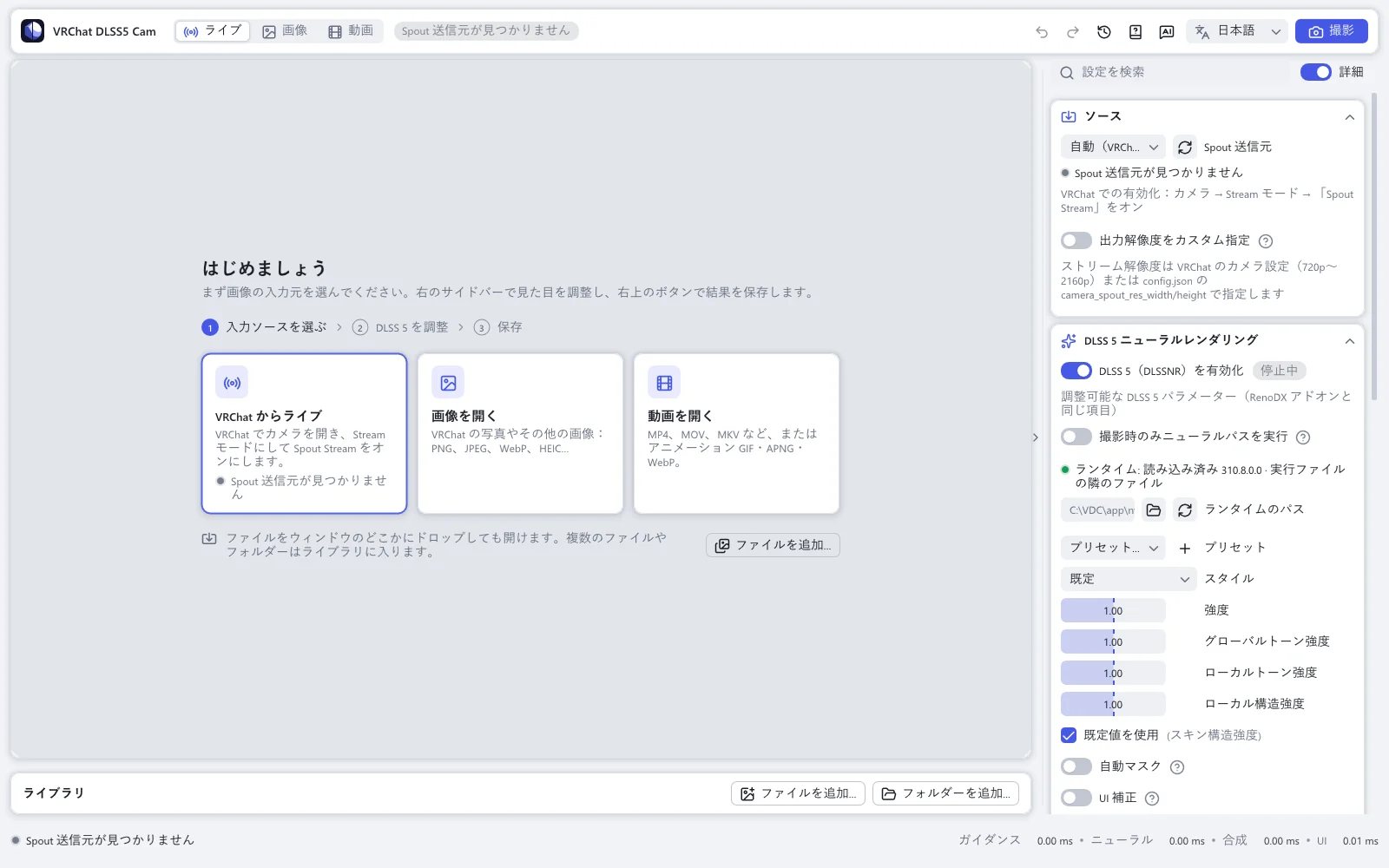Viewport: 1389px width, 868px height.
Task: Disable the DLSS 5 (DLSSNR) toggle
Action: (1076, 371)
